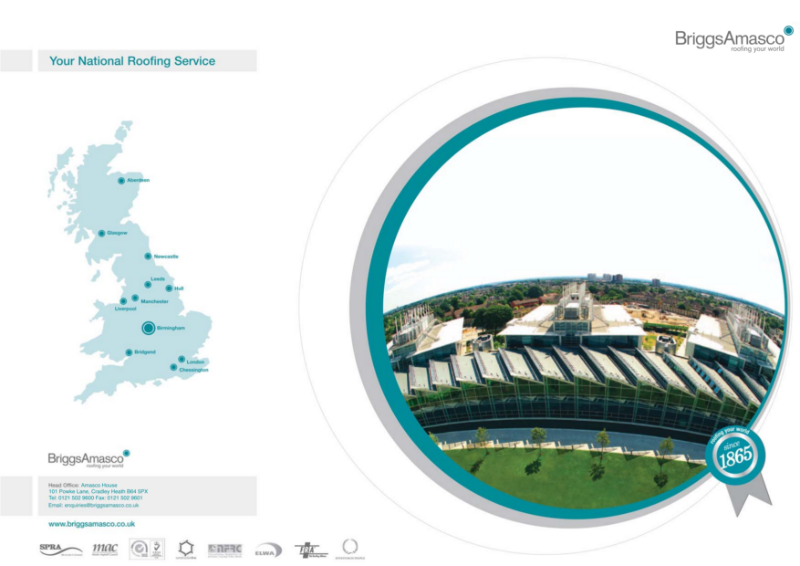Click the circular aerial building photograph
This screenshot has height=566, width=800.
584,309
